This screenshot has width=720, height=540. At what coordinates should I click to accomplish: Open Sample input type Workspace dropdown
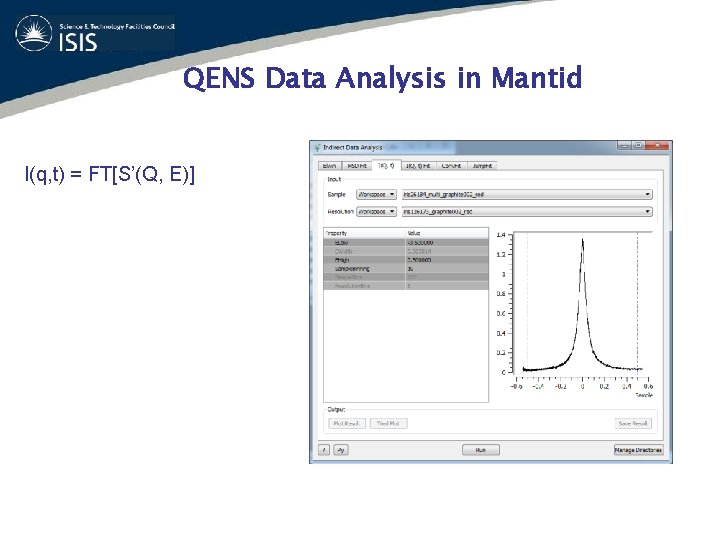[x=376, y=195]
